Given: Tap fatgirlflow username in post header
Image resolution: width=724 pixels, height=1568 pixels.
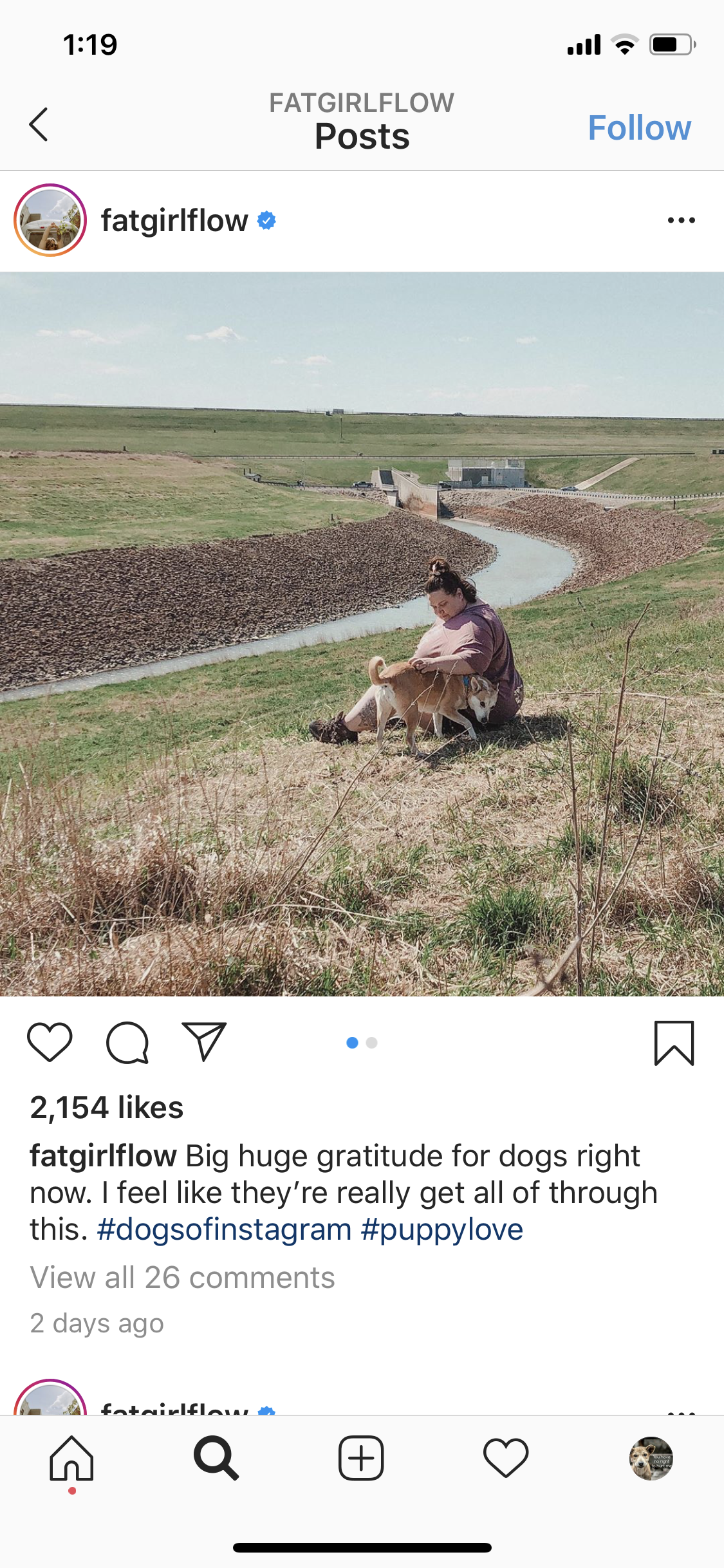Looking at the screenshot, I should tap(174, 221).
